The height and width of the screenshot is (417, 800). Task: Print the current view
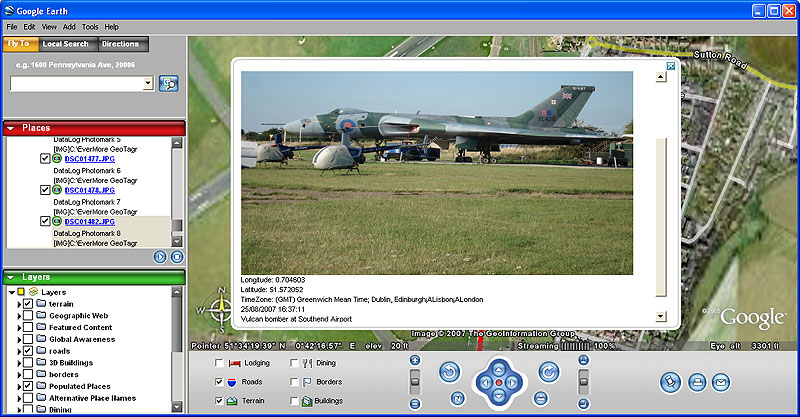click(697, 382)
